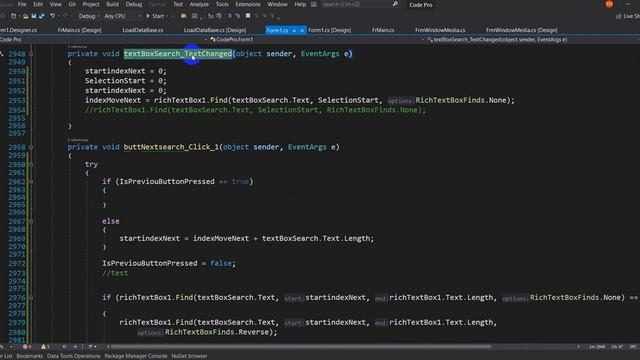Click the search magnifier icon

tap(395, 4)
